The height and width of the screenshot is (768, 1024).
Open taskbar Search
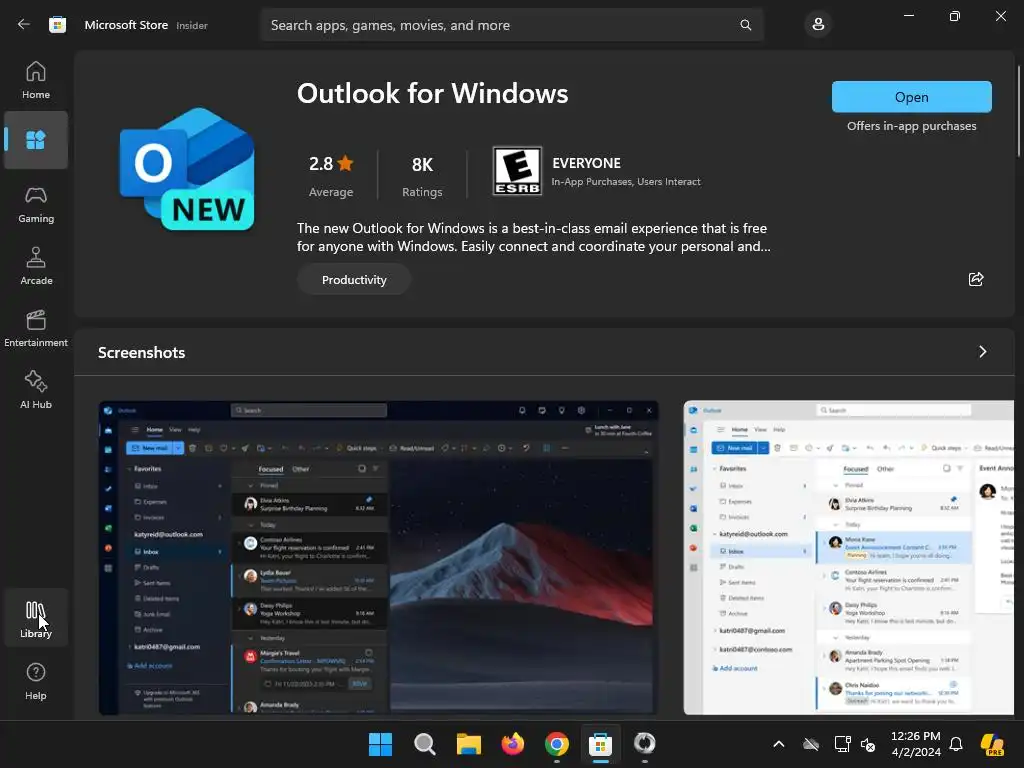[424, 744]
